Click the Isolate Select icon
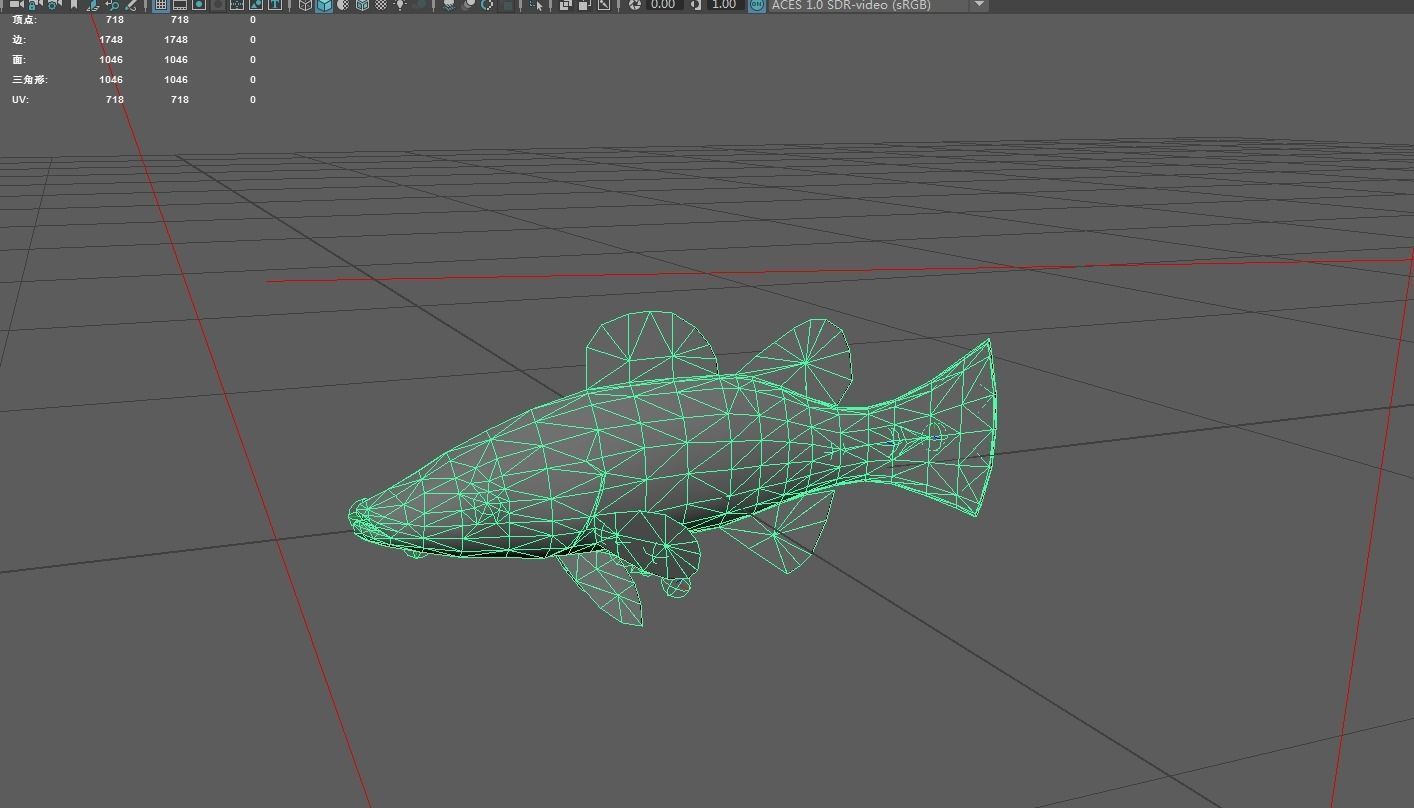The image size is (1414, 808). 536,5
